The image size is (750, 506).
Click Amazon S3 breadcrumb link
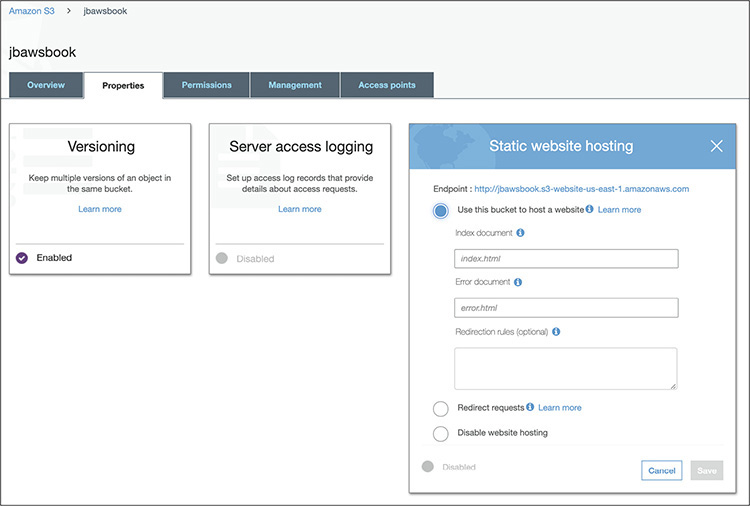tap(31, 11)
